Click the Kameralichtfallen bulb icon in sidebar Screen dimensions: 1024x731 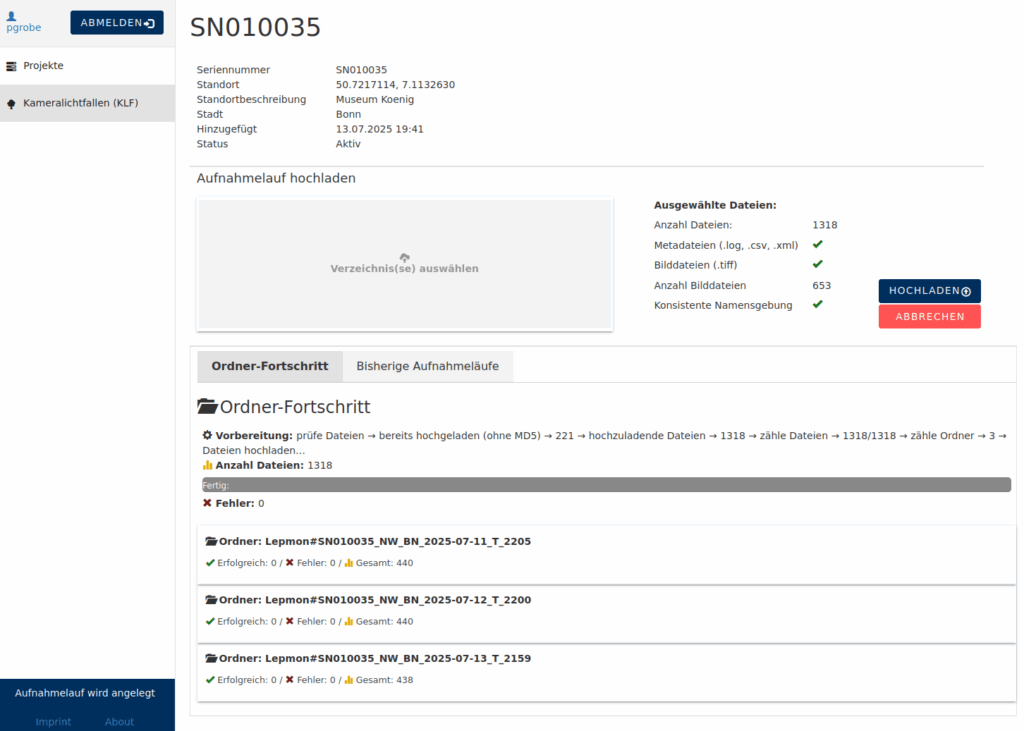(11, 104)
